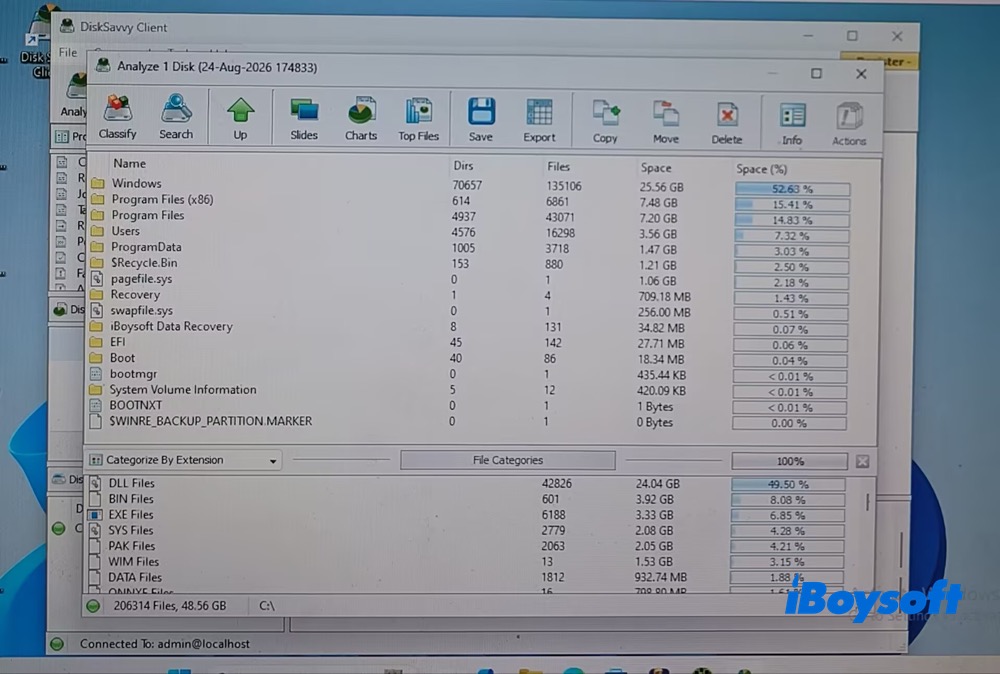Click the 100% filter button
Viewport: 1000px width, 674px height.
point(790,461)
